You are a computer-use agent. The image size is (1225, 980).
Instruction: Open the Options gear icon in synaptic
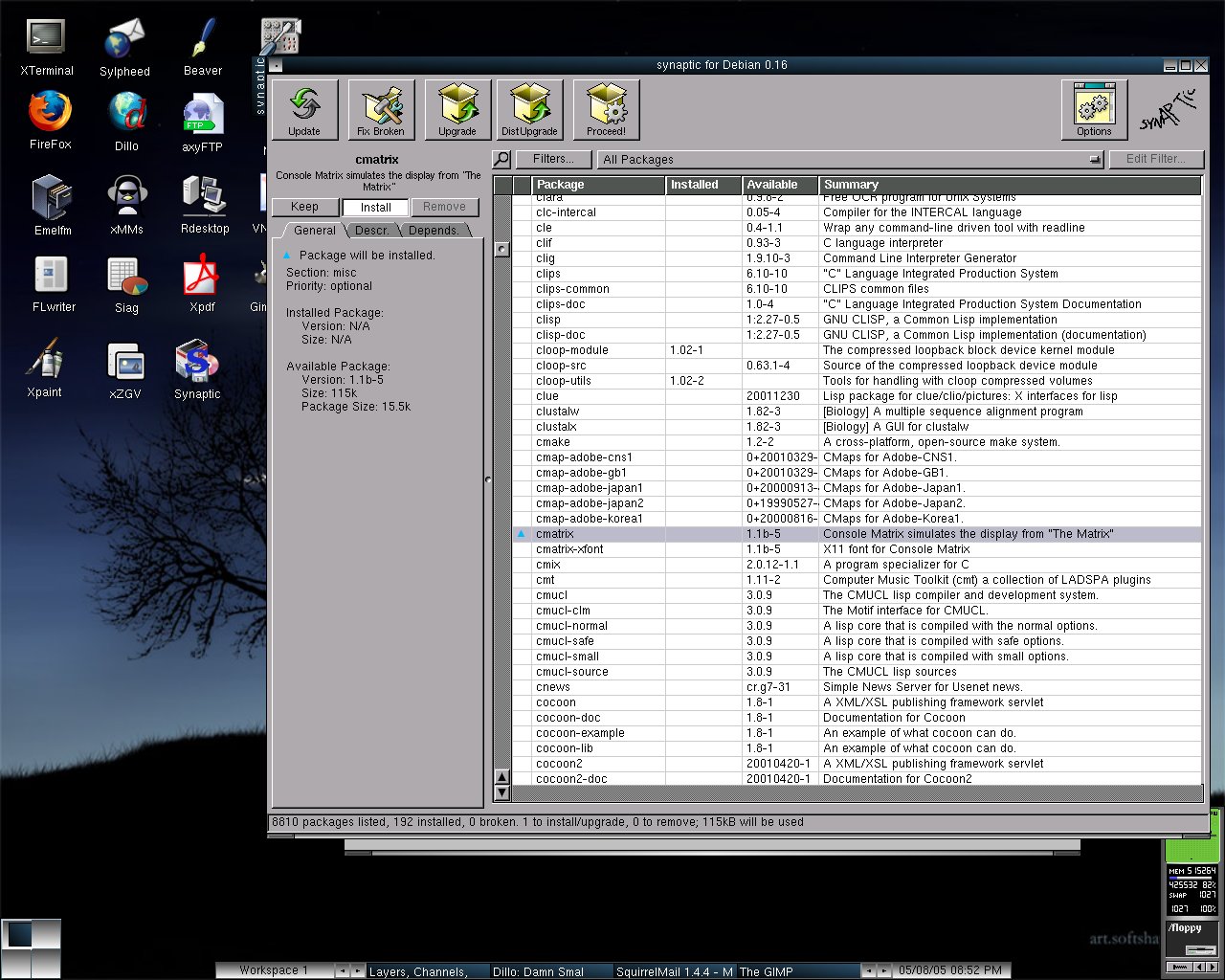pyautogui.click(x=1094, y=109)
